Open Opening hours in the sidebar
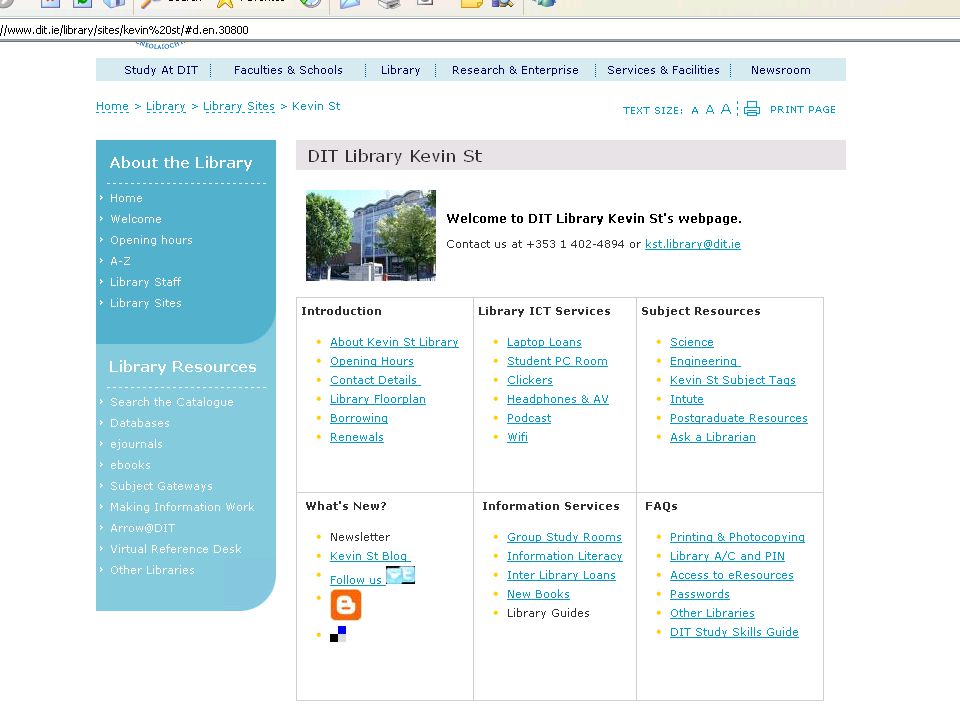This screenshot has height=720, width=960. (151, 240)
